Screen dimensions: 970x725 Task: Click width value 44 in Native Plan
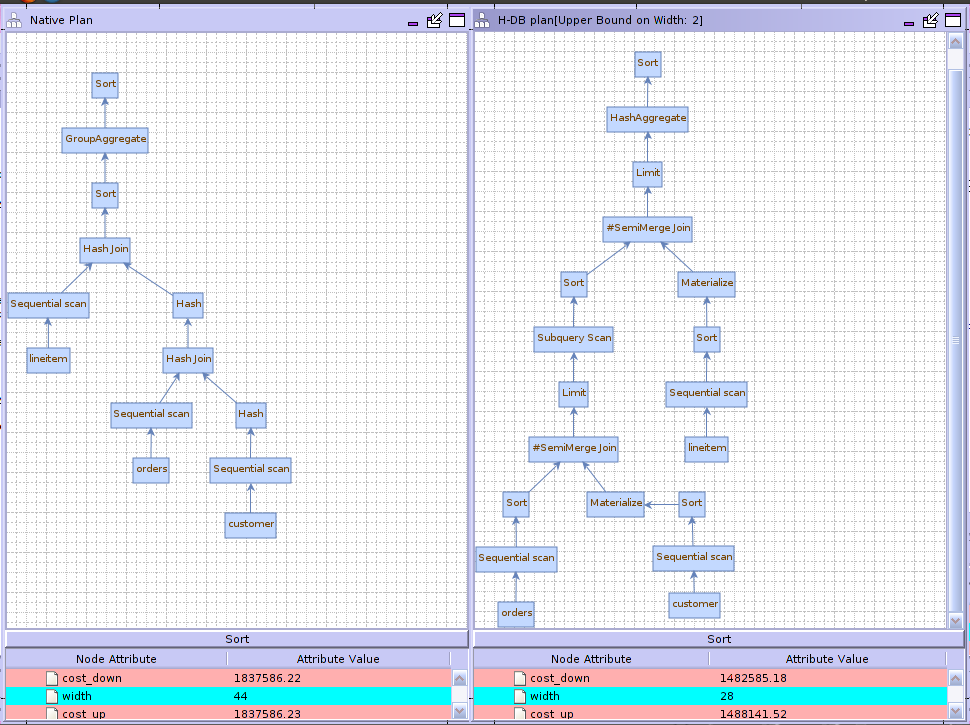pyautogui.click(x=241, y=696)
